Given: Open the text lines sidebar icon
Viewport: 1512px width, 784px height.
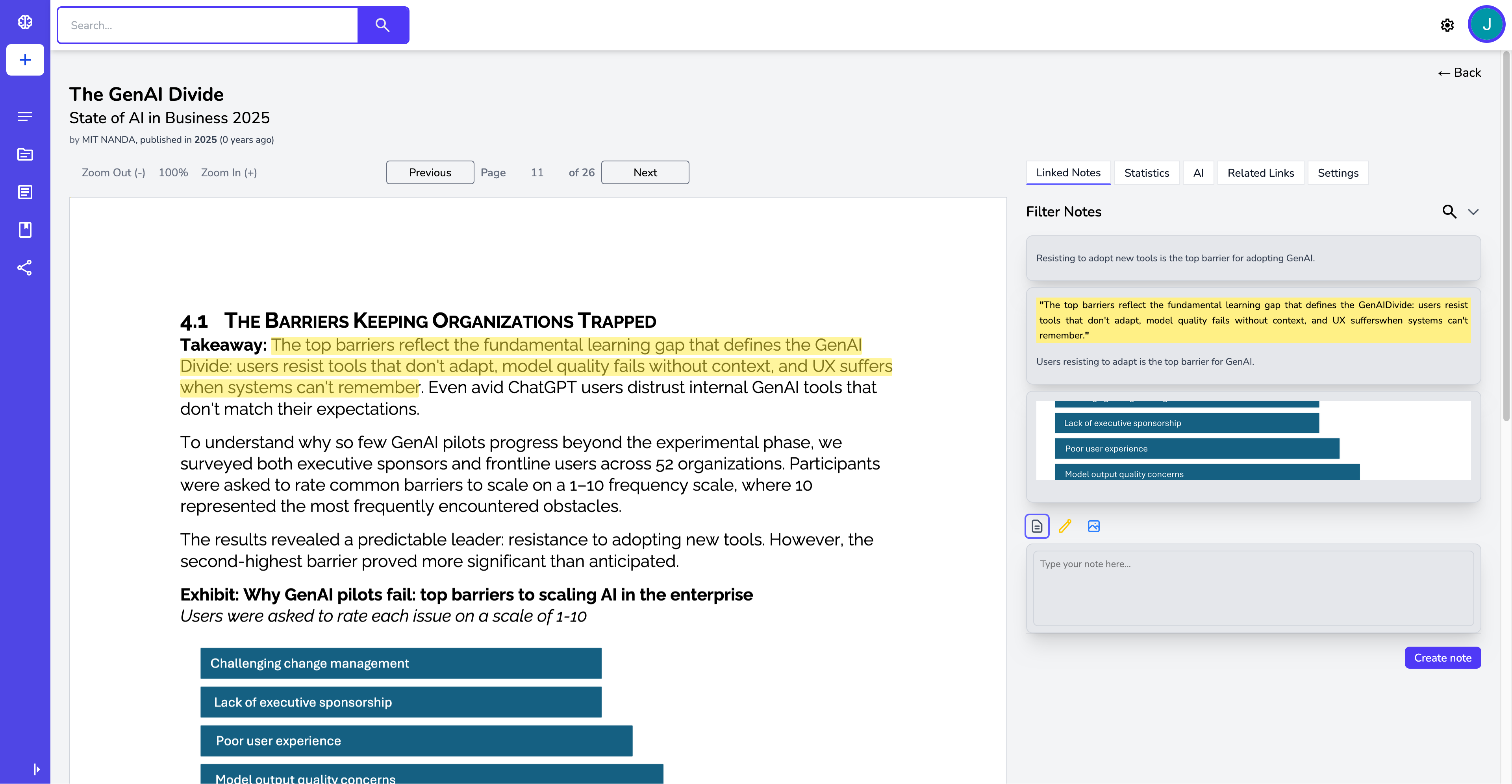Looking at the screenshot, I should 25,116.
